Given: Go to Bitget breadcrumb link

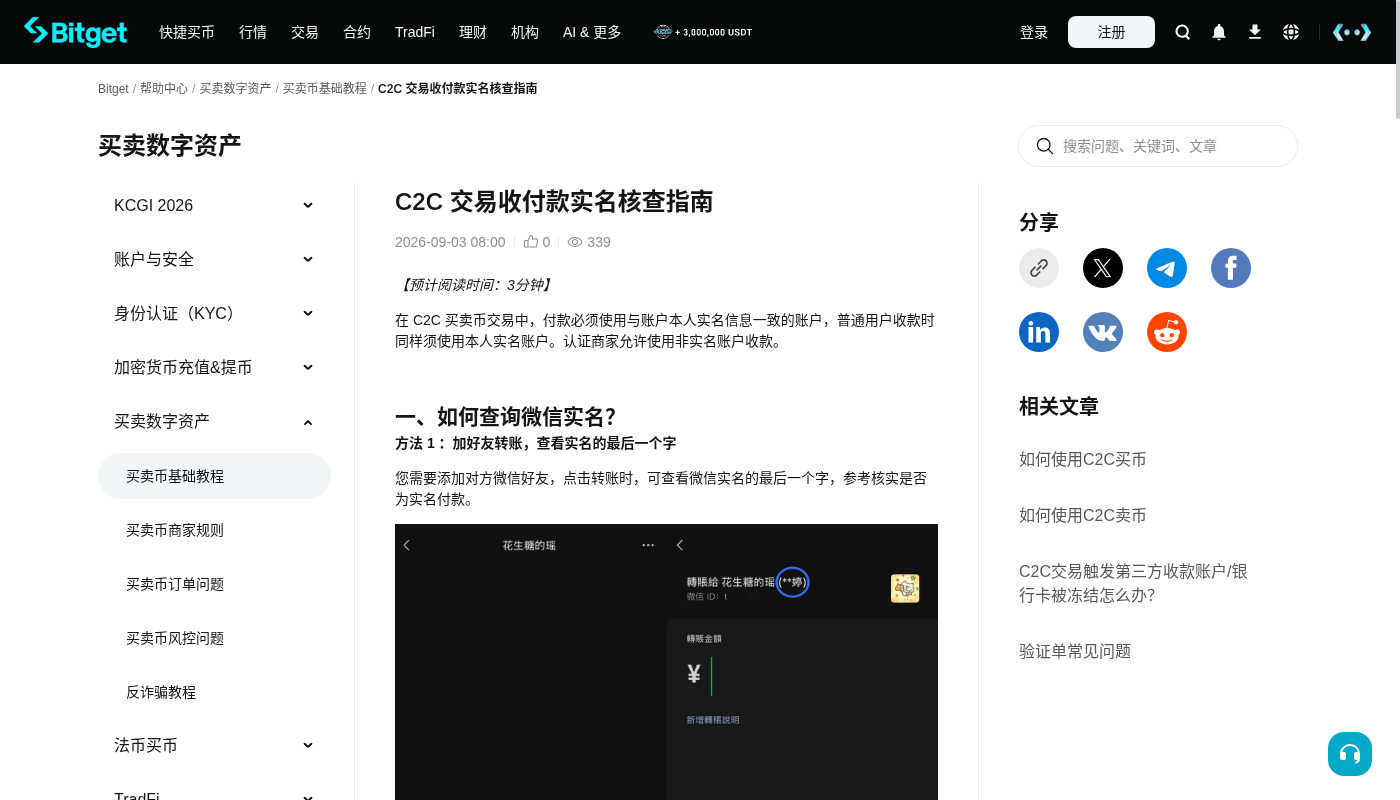Looking at the screenshot, I should point(113,89).
